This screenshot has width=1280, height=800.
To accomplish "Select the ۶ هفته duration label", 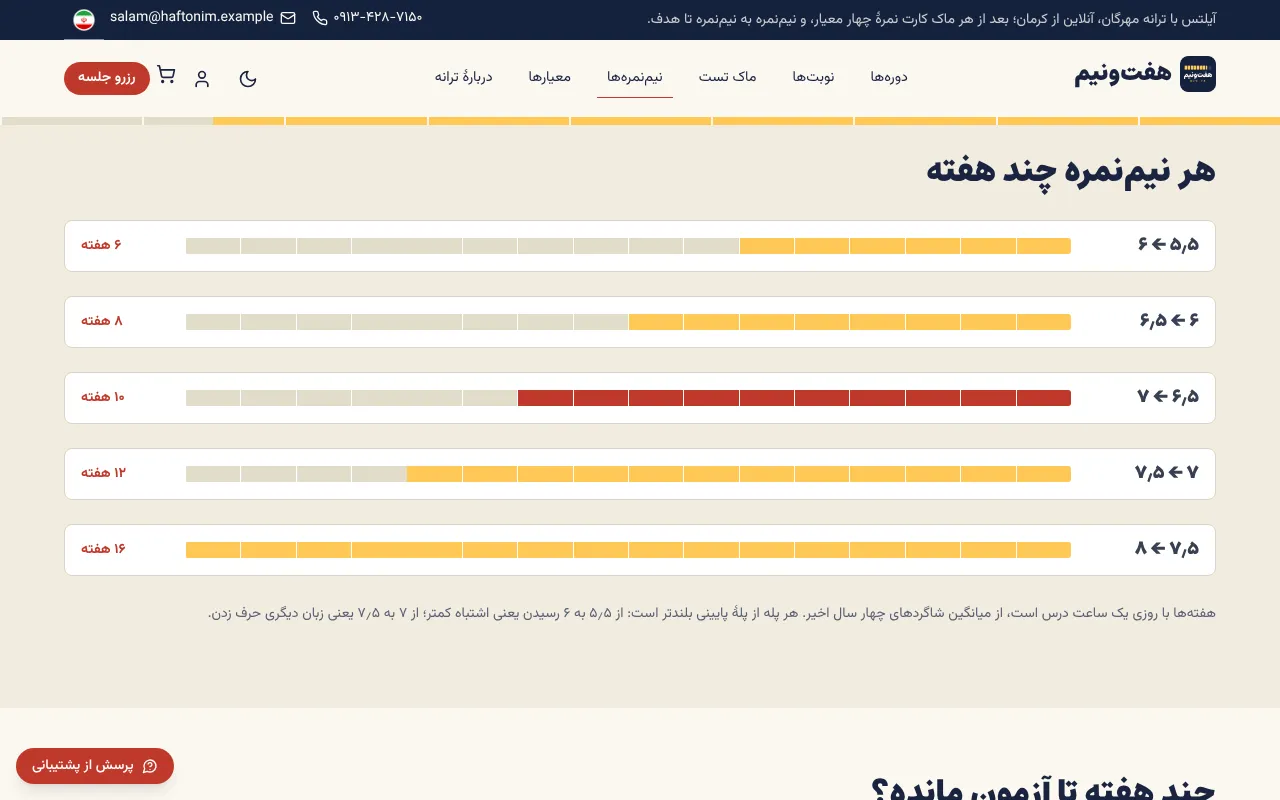I will tap(102, 245).
